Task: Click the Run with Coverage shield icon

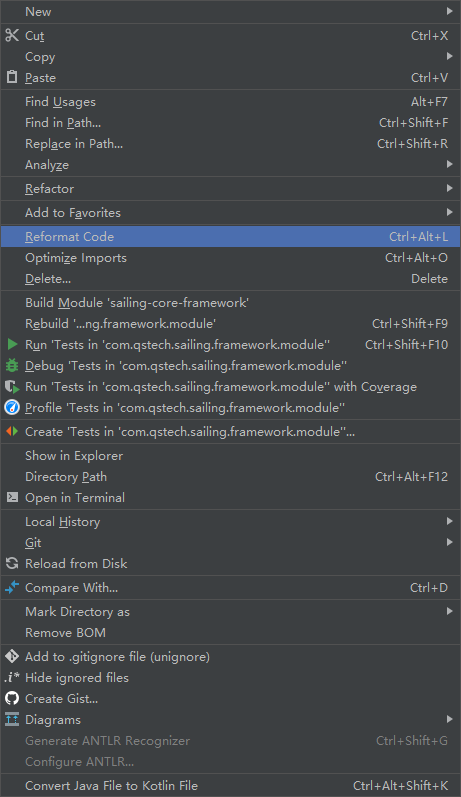Action: click(x=12, y=386)
